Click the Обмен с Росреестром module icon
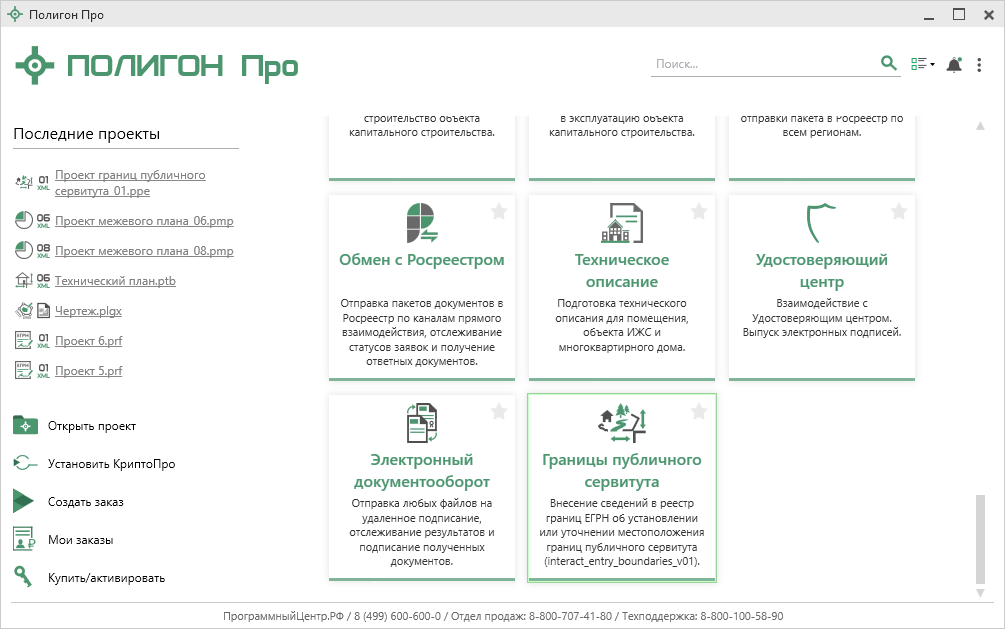 [421, 223]
